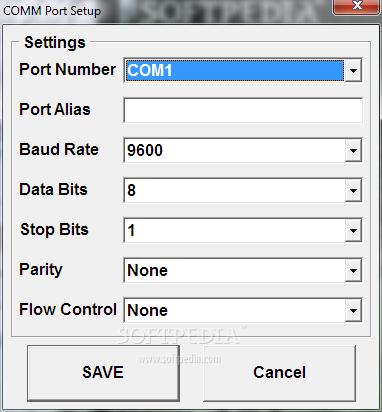Expand the Baud Rate dropdown arrow
Screen dimensions: 382x412
pyautogui.click(x=353, y=150)
